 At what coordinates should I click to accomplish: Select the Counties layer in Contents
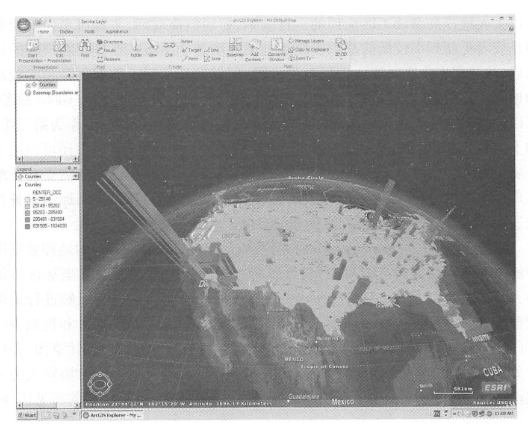pos(47,85)
